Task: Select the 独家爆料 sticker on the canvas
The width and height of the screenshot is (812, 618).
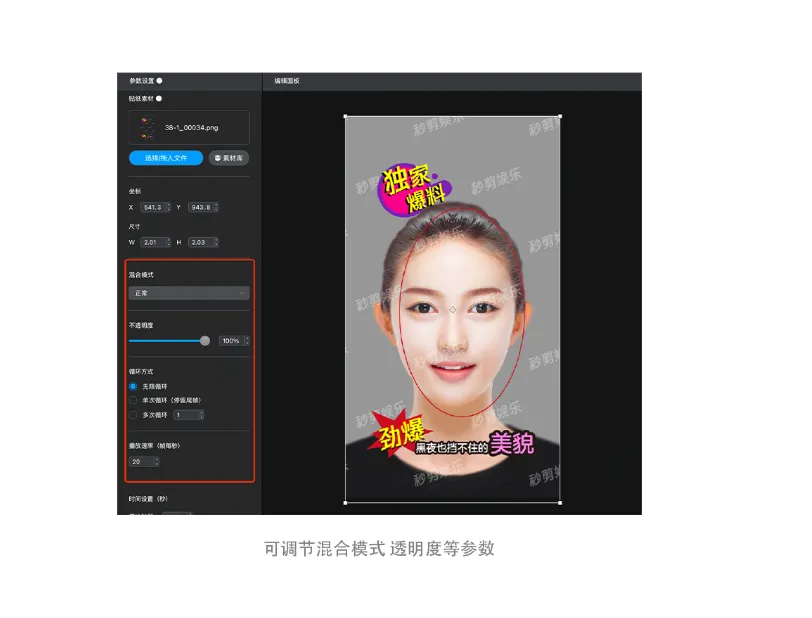Action: [x=414, y=190]
